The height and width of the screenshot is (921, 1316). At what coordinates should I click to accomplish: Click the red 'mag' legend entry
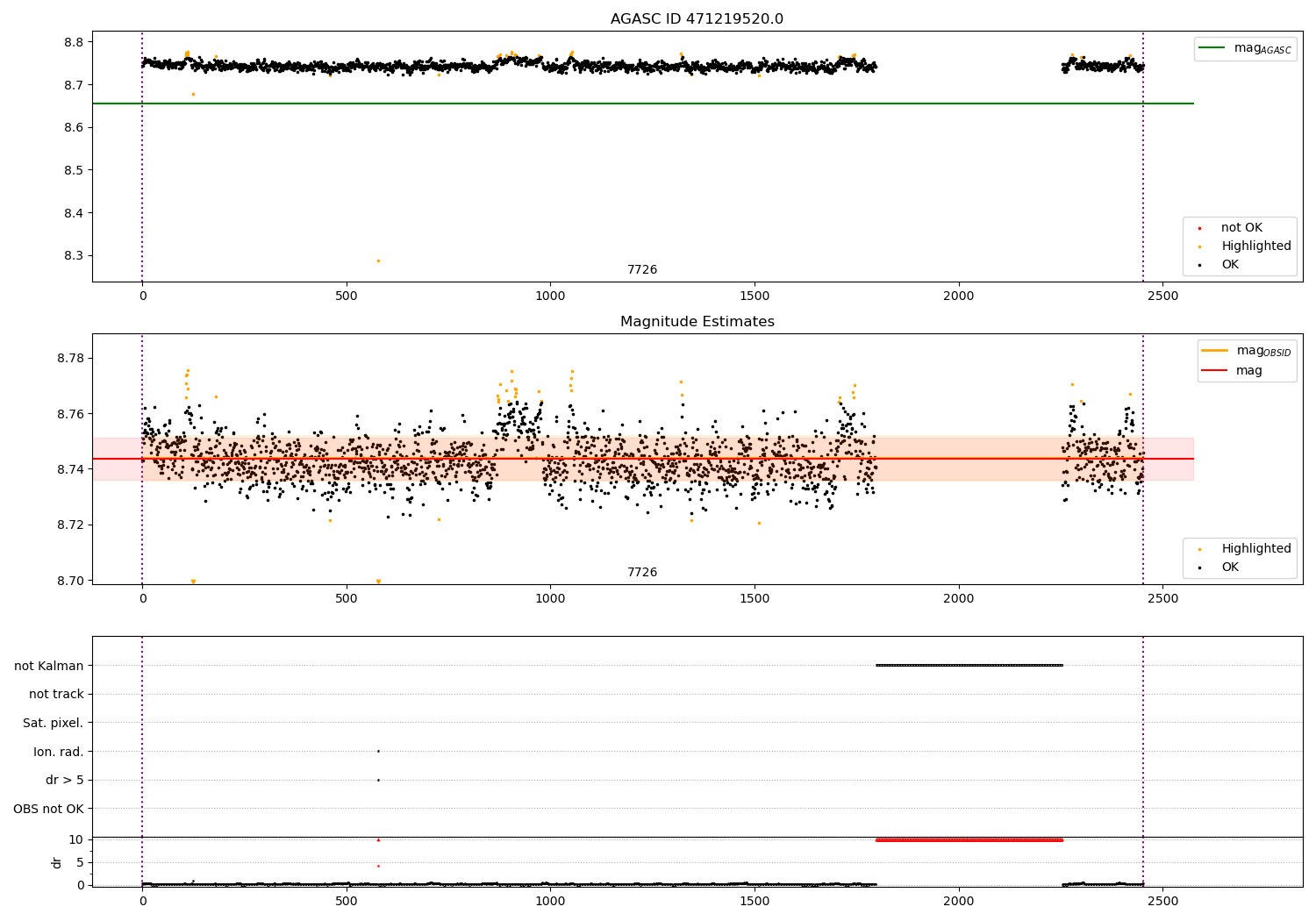(1233, 370)
